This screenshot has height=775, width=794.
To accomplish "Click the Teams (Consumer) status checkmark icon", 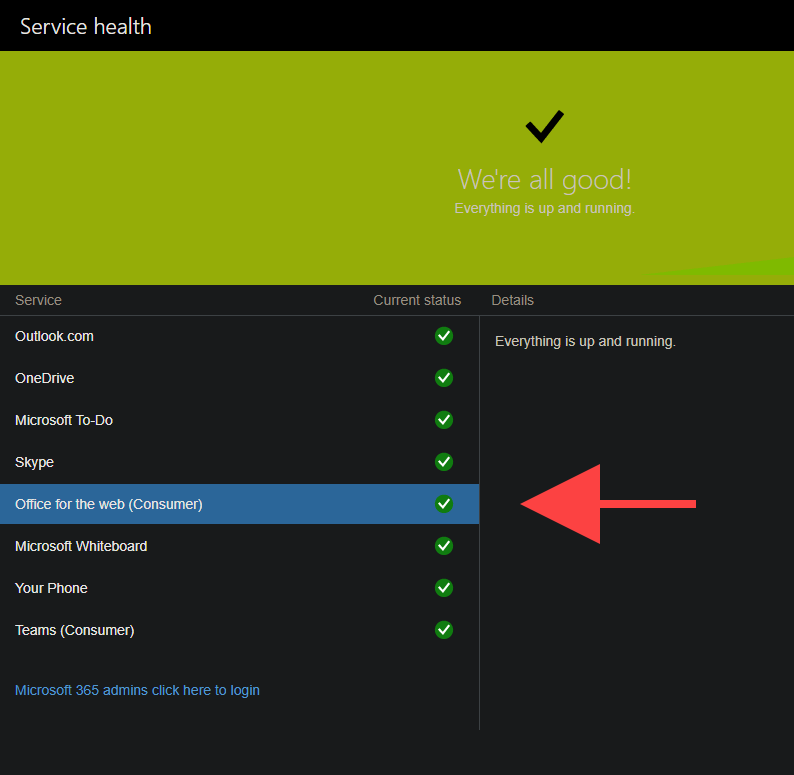I will 444,630.
